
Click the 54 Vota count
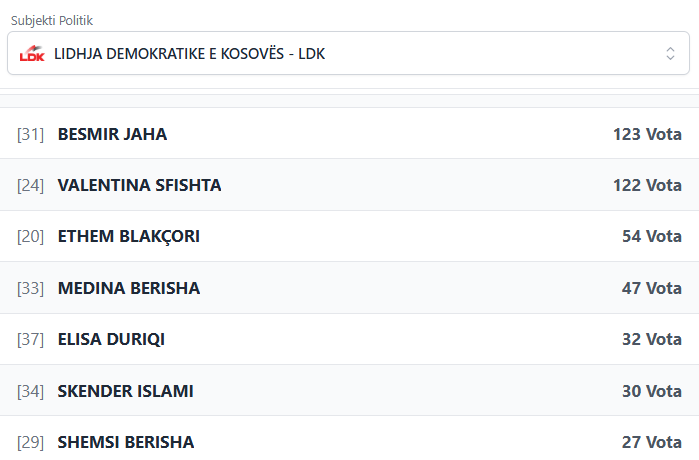[x=651, y=236]
